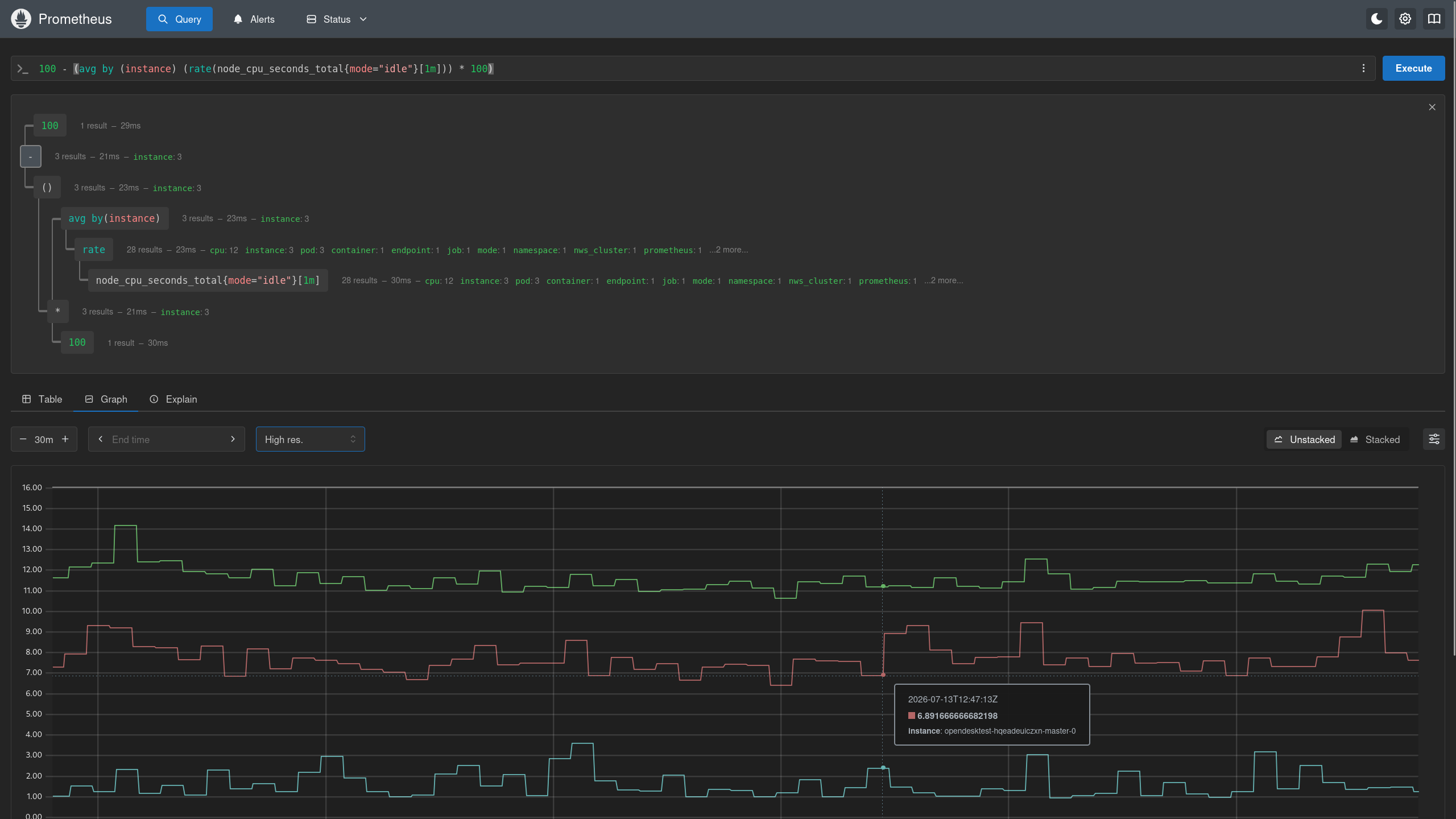The width and height of the screenshot is (1456, 819).
Task: Open the High res. resolution dropdown
Action: (x=311, y=439)
